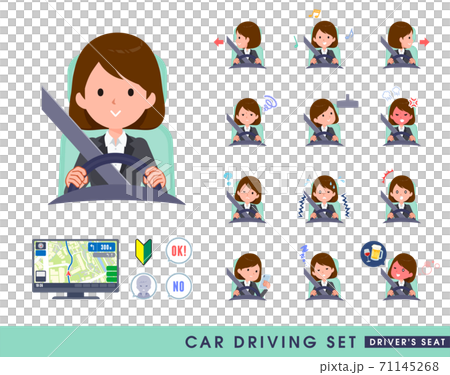Click the "CAR DRIVING SET" title text
Image resolution: width=450 pixels, height=375 pixels.
[271, 342]
